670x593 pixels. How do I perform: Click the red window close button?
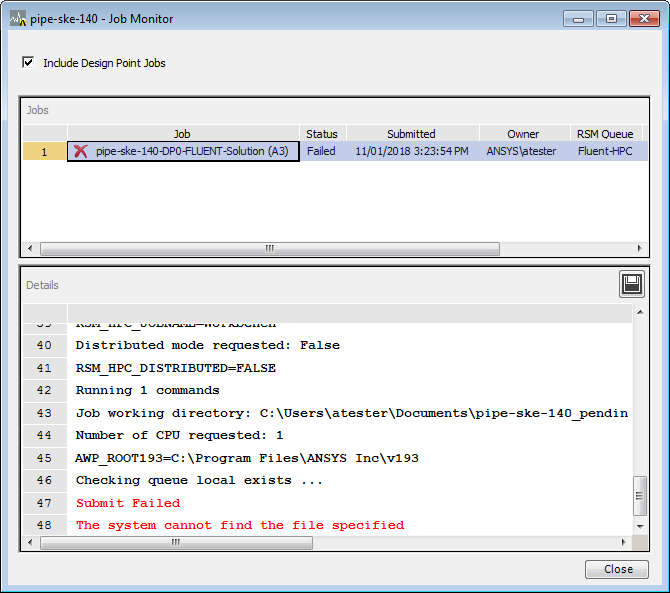(644, 19)
